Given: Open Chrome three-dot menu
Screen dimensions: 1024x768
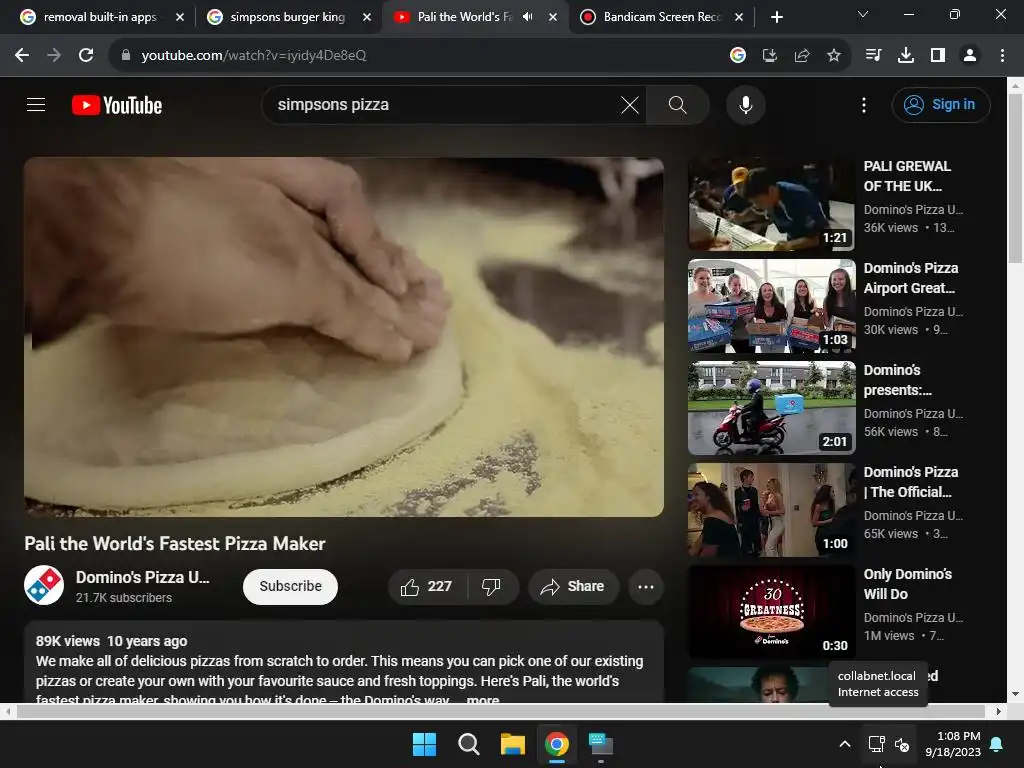Looking at the screenshot, I should click(x=1002, y=56).
